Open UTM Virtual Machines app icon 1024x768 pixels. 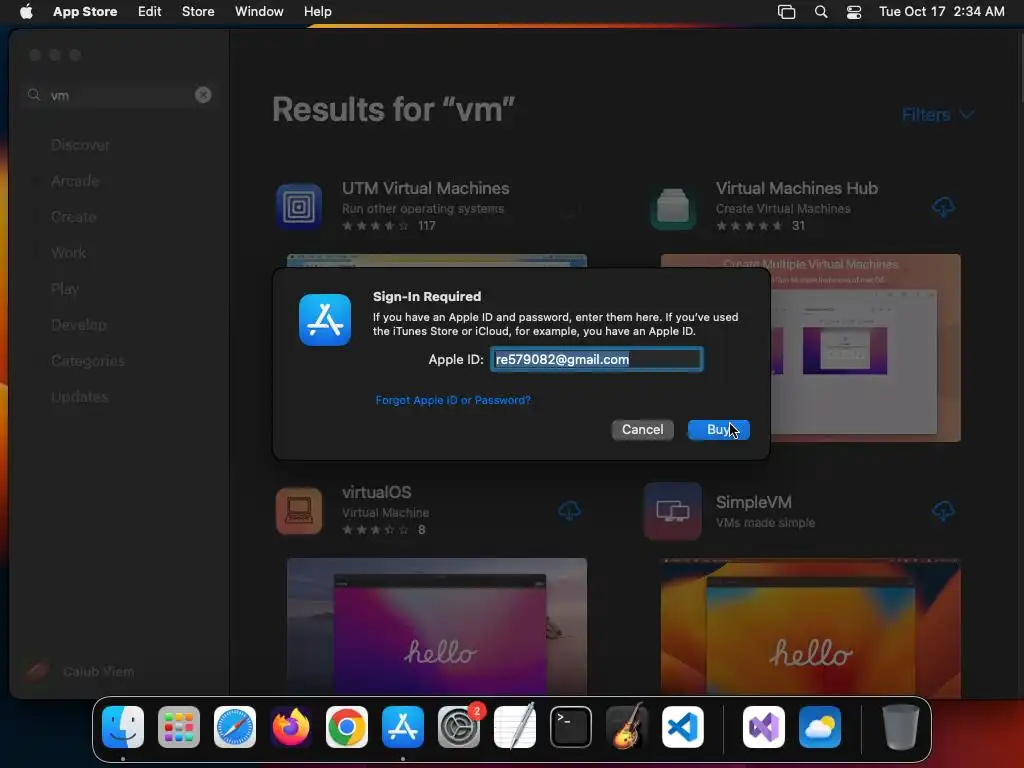coord(299,206)
